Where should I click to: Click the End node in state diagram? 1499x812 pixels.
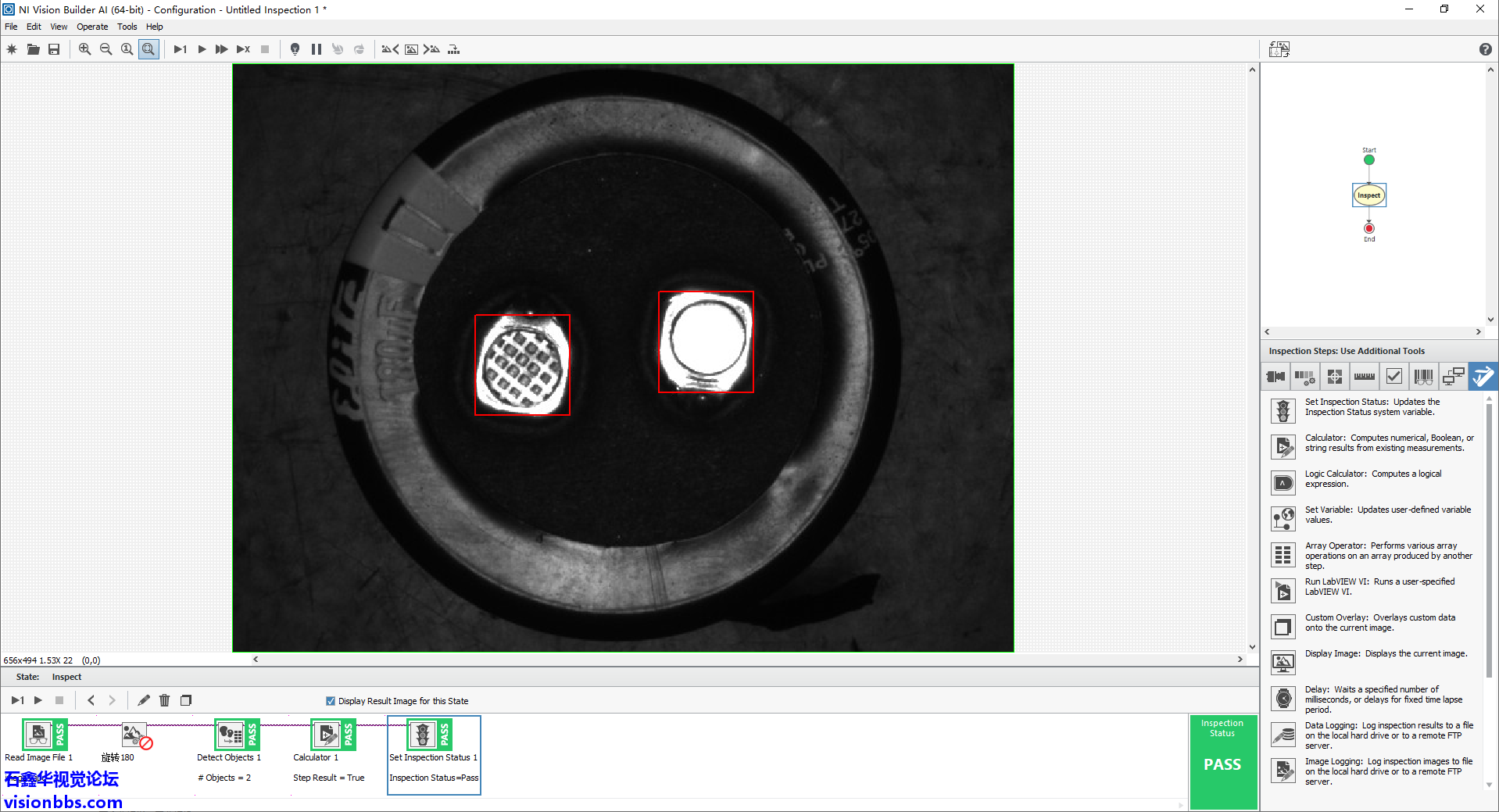coord(1368,228)
